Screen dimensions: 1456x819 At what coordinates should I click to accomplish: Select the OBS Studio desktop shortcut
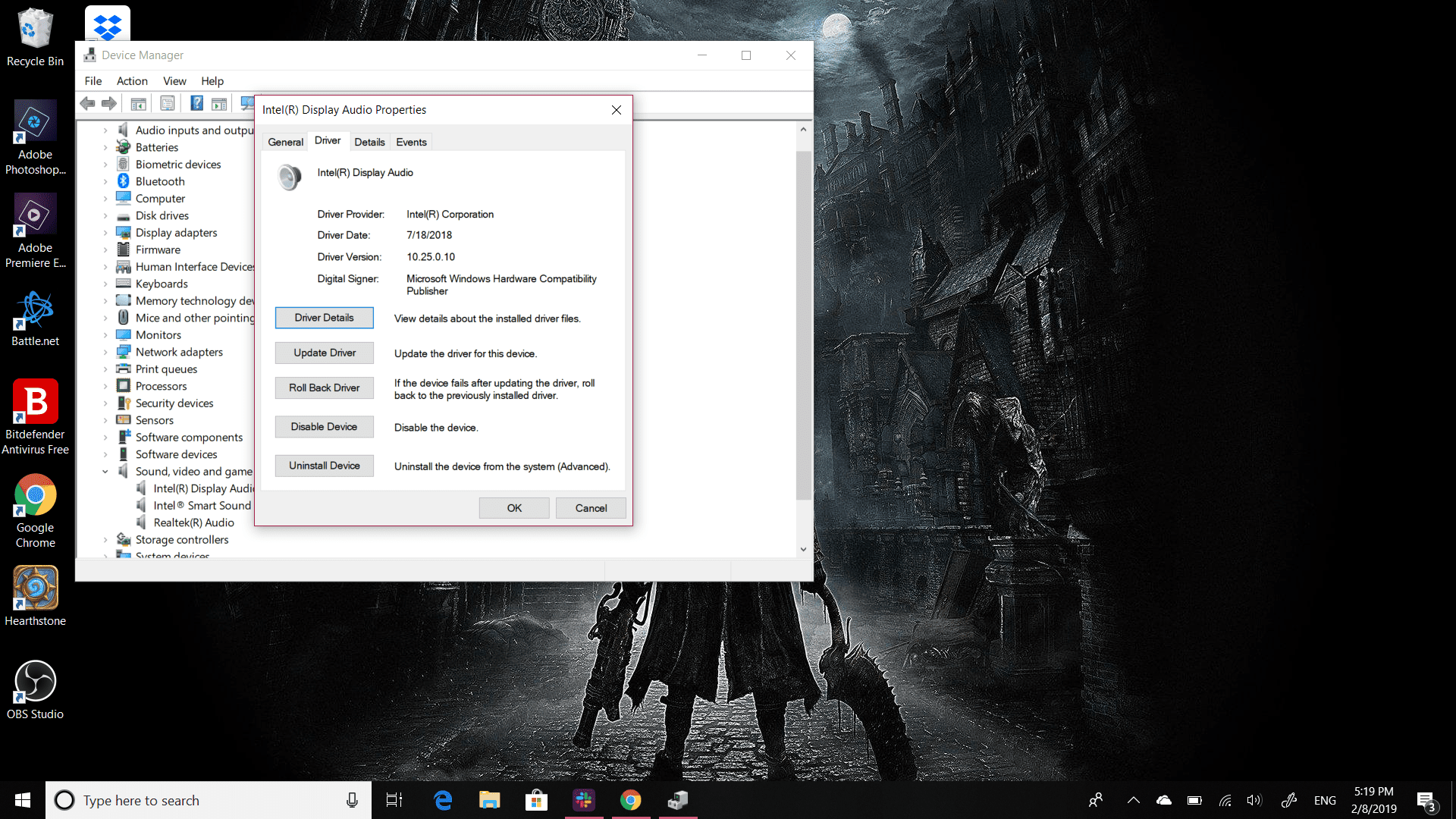pyautogui.click(x=35, y=690)
